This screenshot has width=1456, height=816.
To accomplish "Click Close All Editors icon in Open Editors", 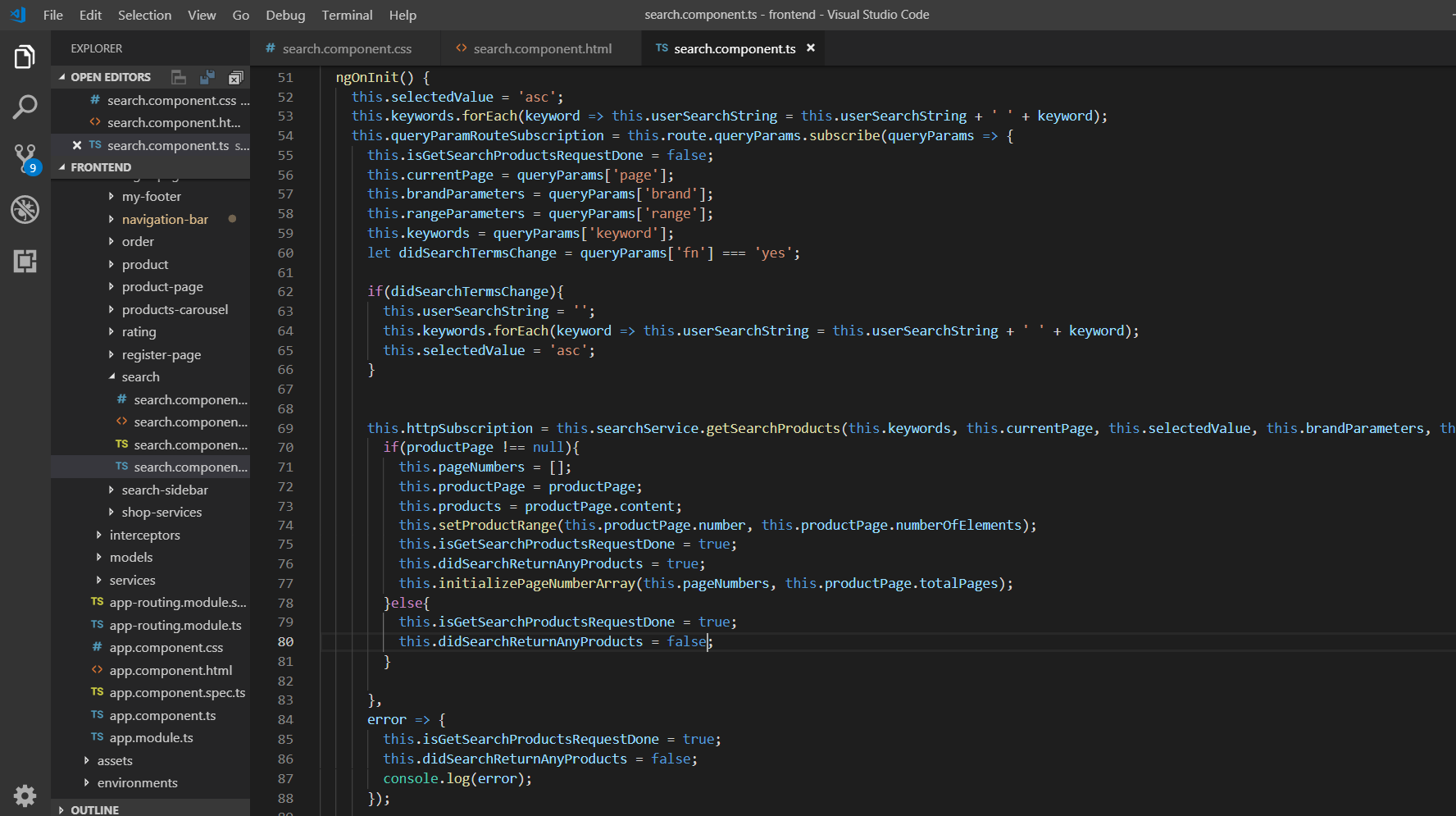I will (x=235, y=77).
